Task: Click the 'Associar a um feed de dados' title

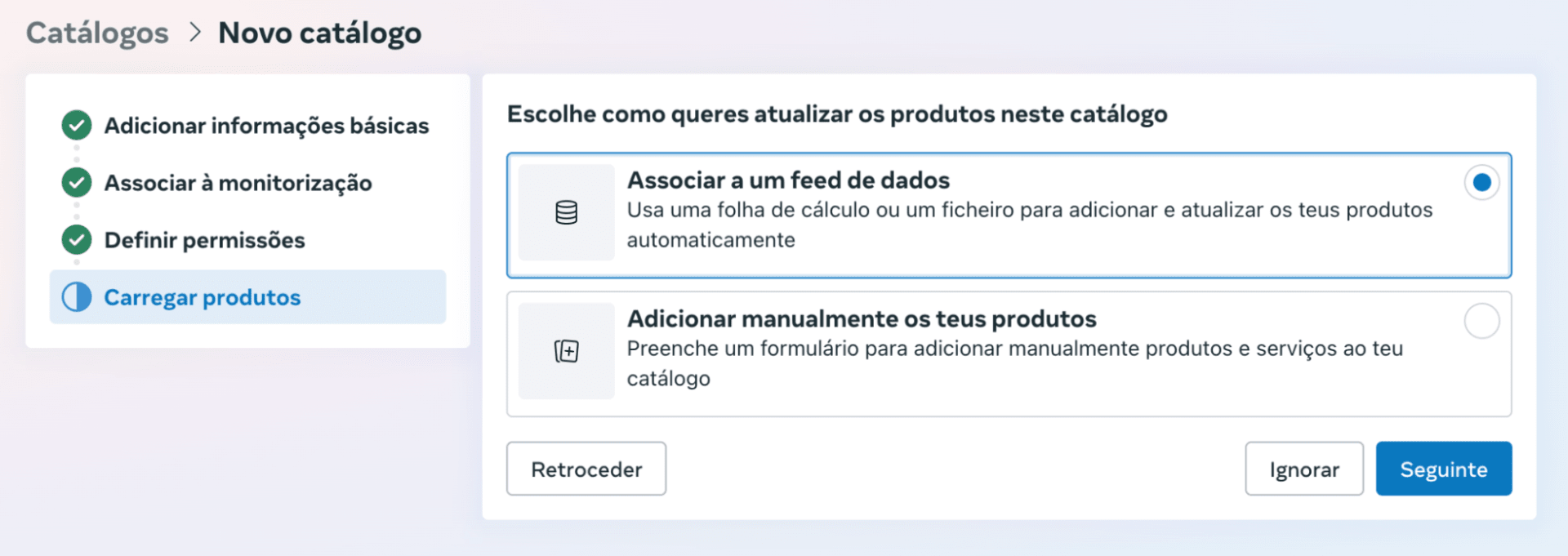Action: coord(788,180)
